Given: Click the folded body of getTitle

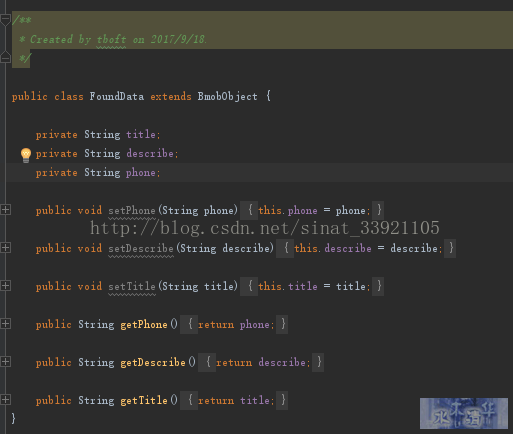Looking at the screenshot, I should pos(234,400).
